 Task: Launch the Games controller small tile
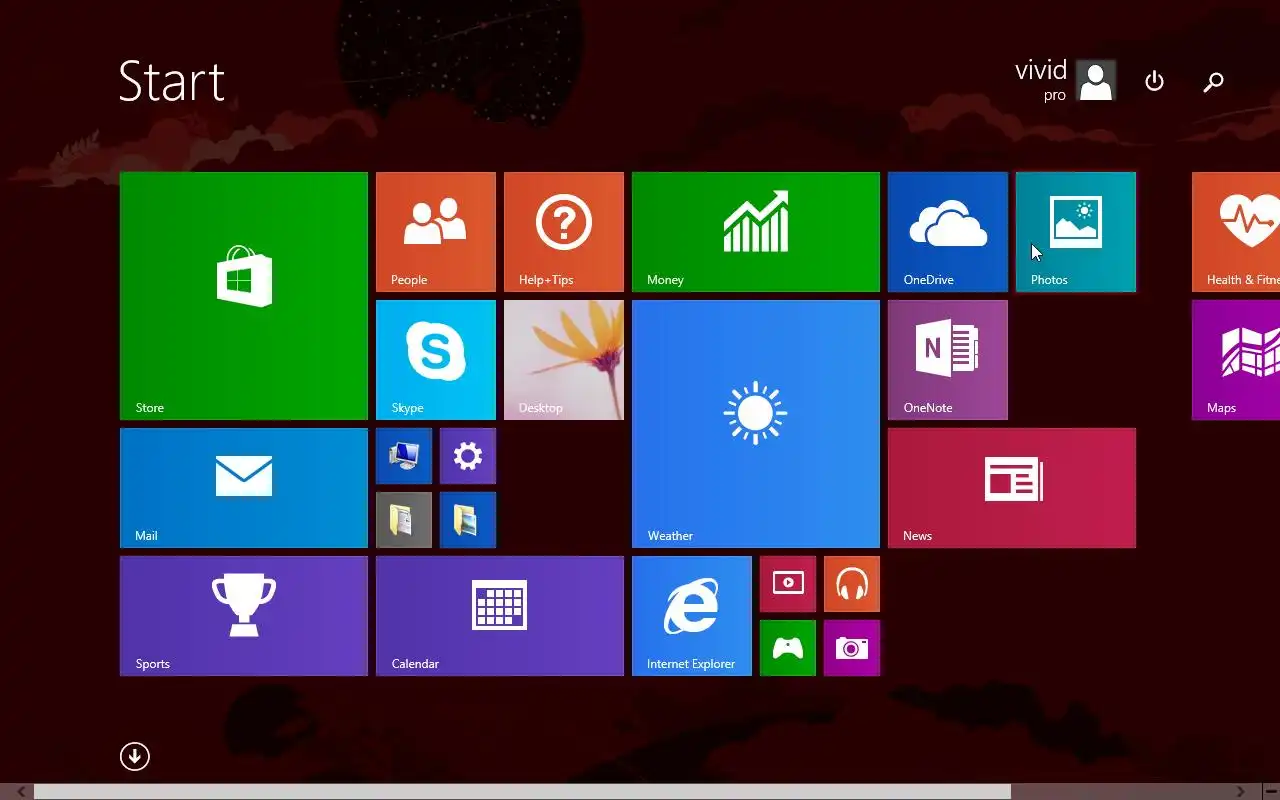click(x=788, y=648)
